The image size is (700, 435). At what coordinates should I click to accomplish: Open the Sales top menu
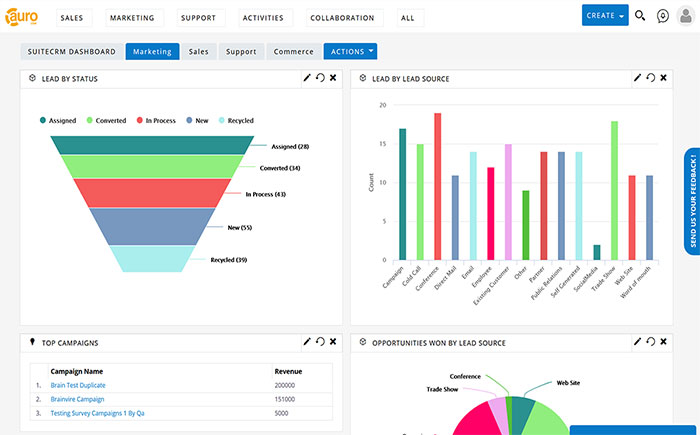72,18
